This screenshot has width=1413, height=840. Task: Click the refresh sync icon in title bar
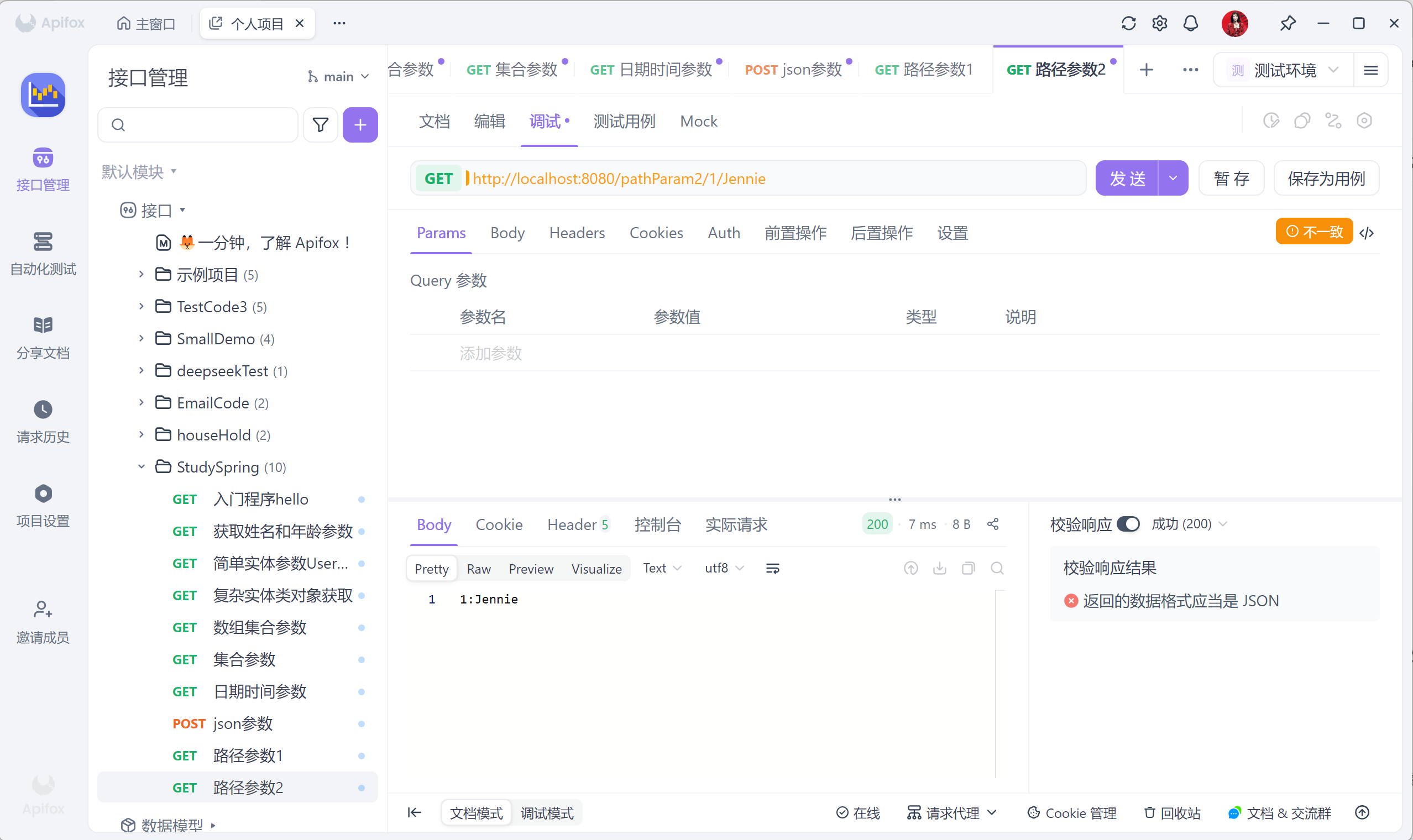point(1128,23)
